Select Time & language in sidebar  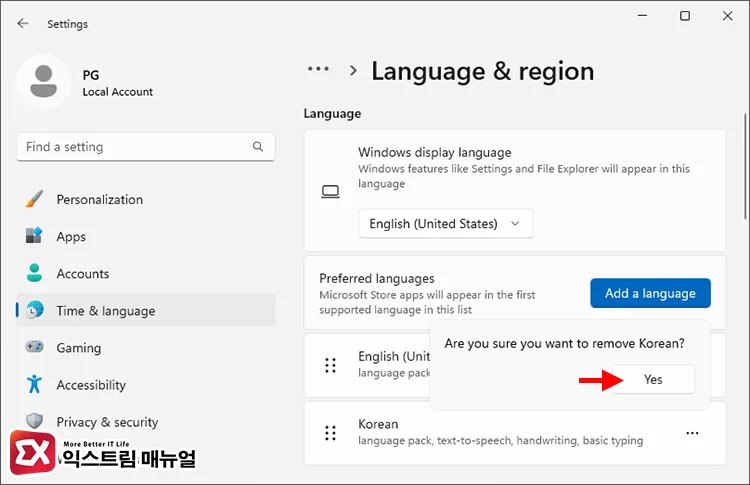(x=105, y=311)
